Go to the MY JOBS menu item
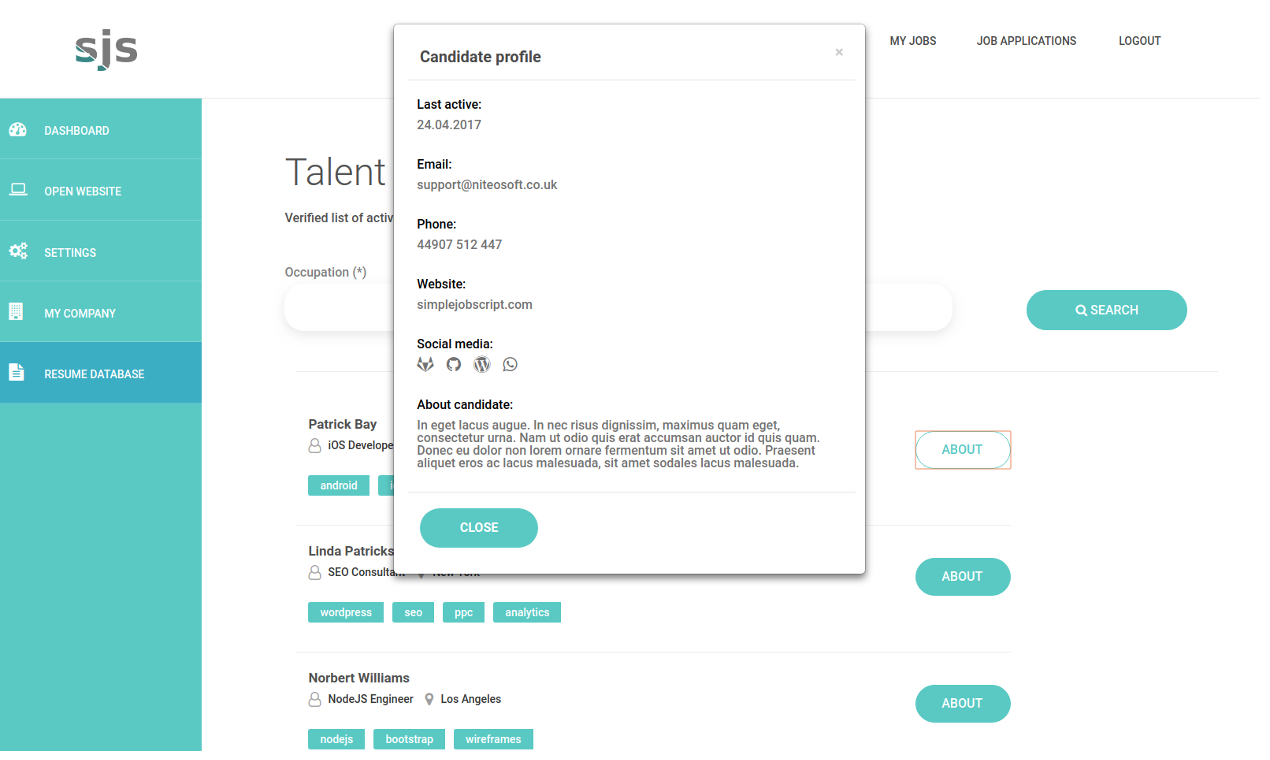1270x760 pixels. (x=912, y=41)
